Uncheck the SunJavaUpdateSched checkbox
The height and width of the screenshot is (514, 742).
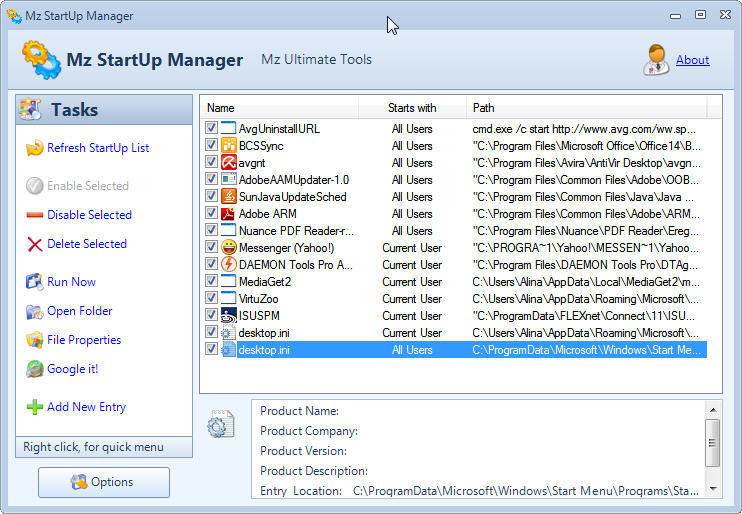click(x=211, y=196)
